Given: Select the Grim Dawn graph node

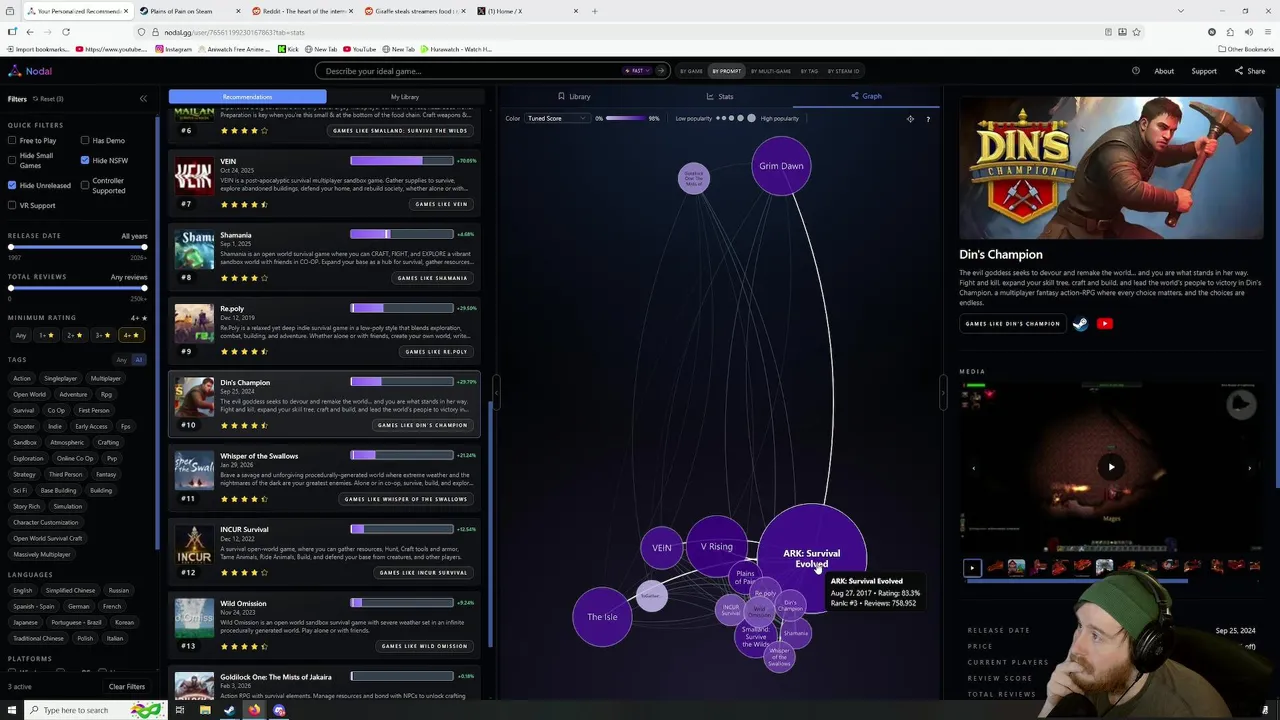Looking at the screenshot, I should pyautogui.click(x=781, y=166).
